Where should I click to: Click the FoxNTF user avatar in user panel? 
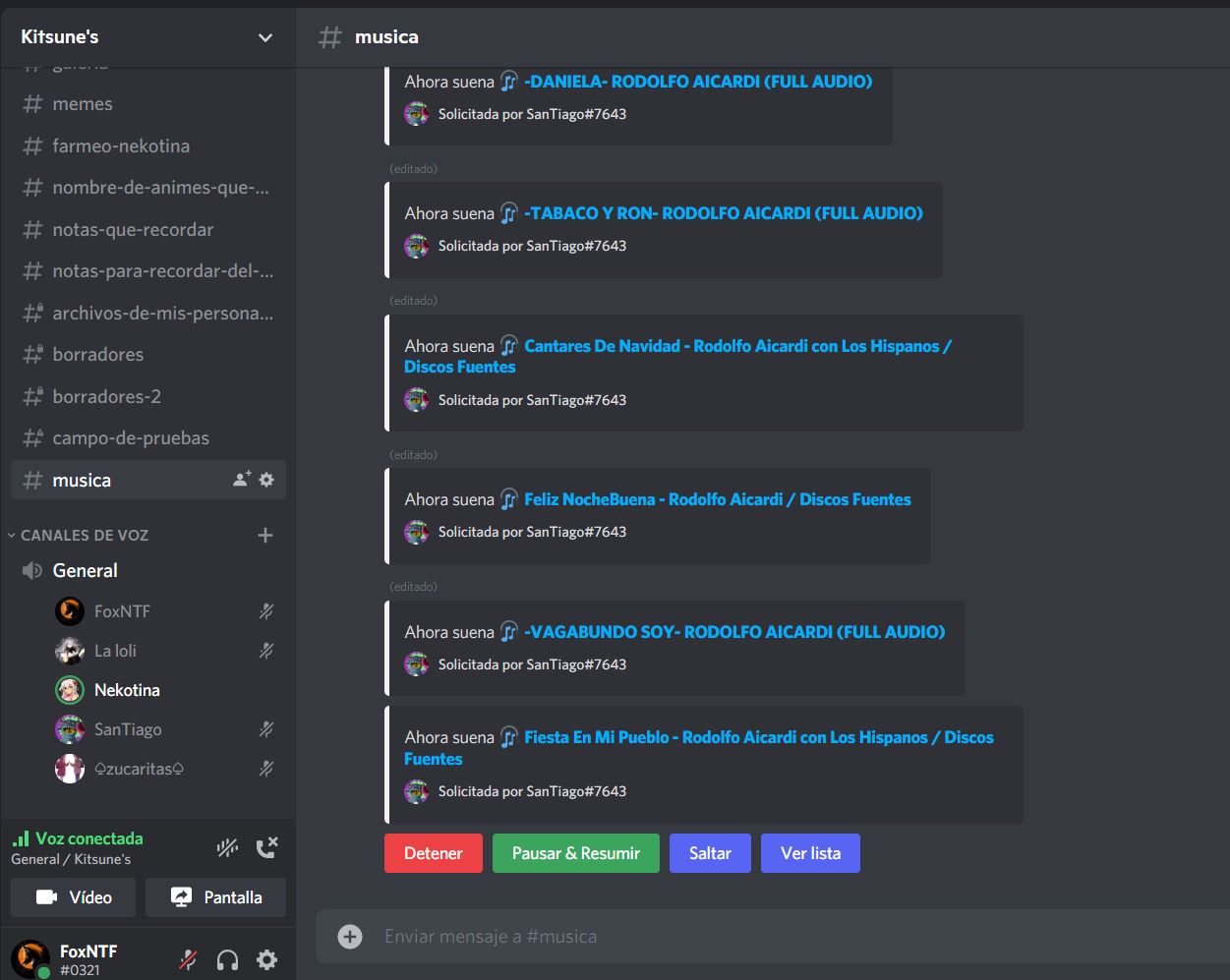pos(29,959)
